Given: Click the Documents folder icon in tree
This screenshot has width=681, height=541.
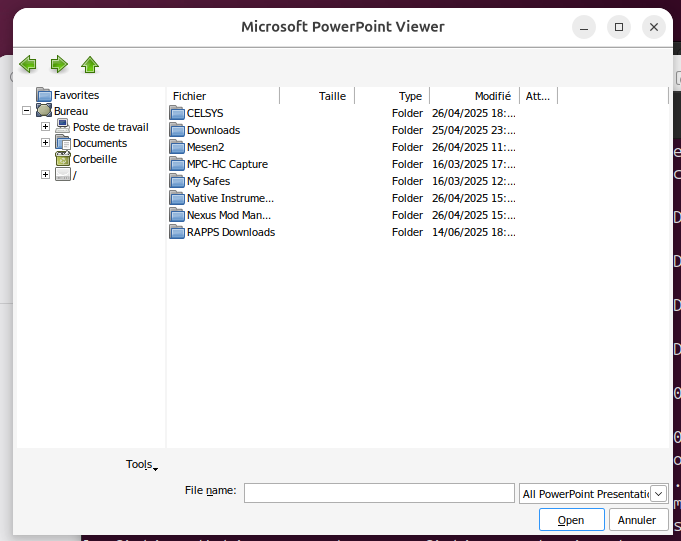Looking at the screenshot, I should (63, 143).
